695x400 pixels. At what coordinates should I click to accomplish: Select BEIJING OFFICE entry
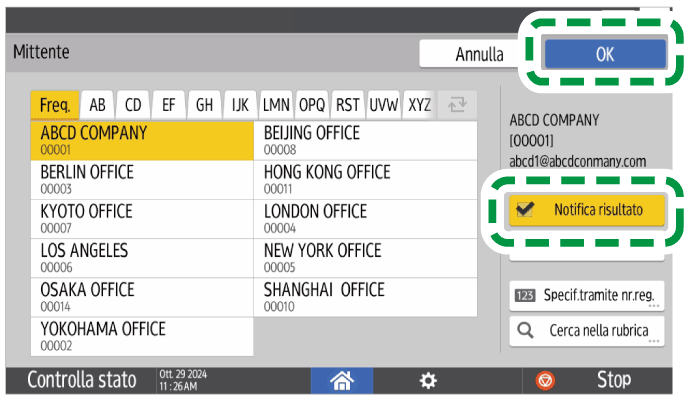[366, 141]
